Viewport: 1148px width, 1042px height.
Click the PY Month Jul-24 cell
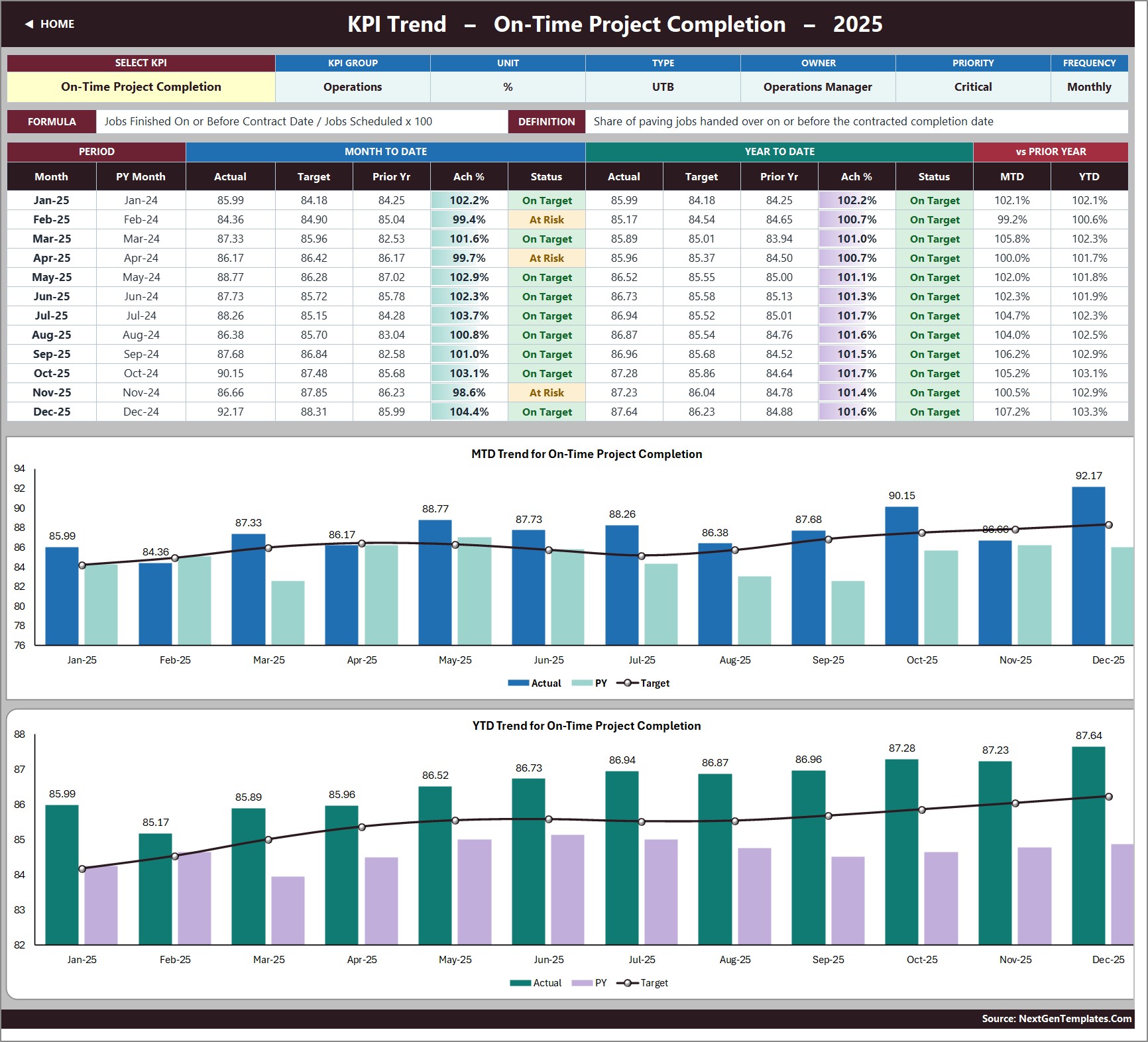(141, 316)
